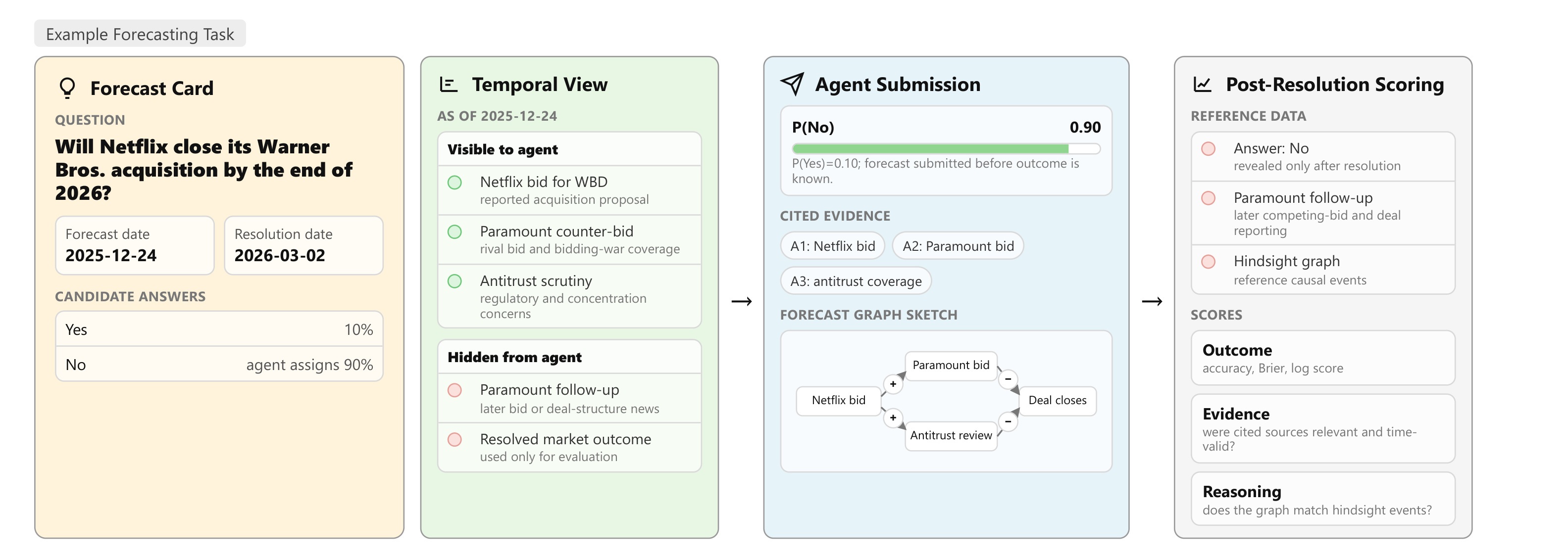Click the minus sign between Paramount bid and Deal closes

coord(1008,379)
